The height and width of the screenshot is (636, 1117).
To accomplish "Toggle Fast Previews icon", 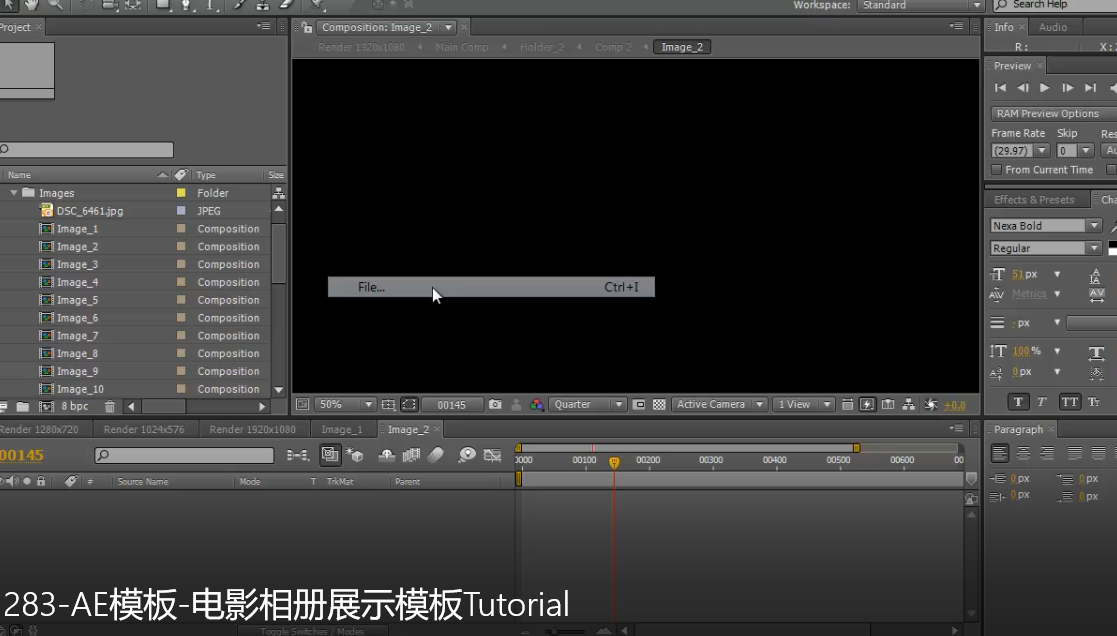I will coord(867,405).
